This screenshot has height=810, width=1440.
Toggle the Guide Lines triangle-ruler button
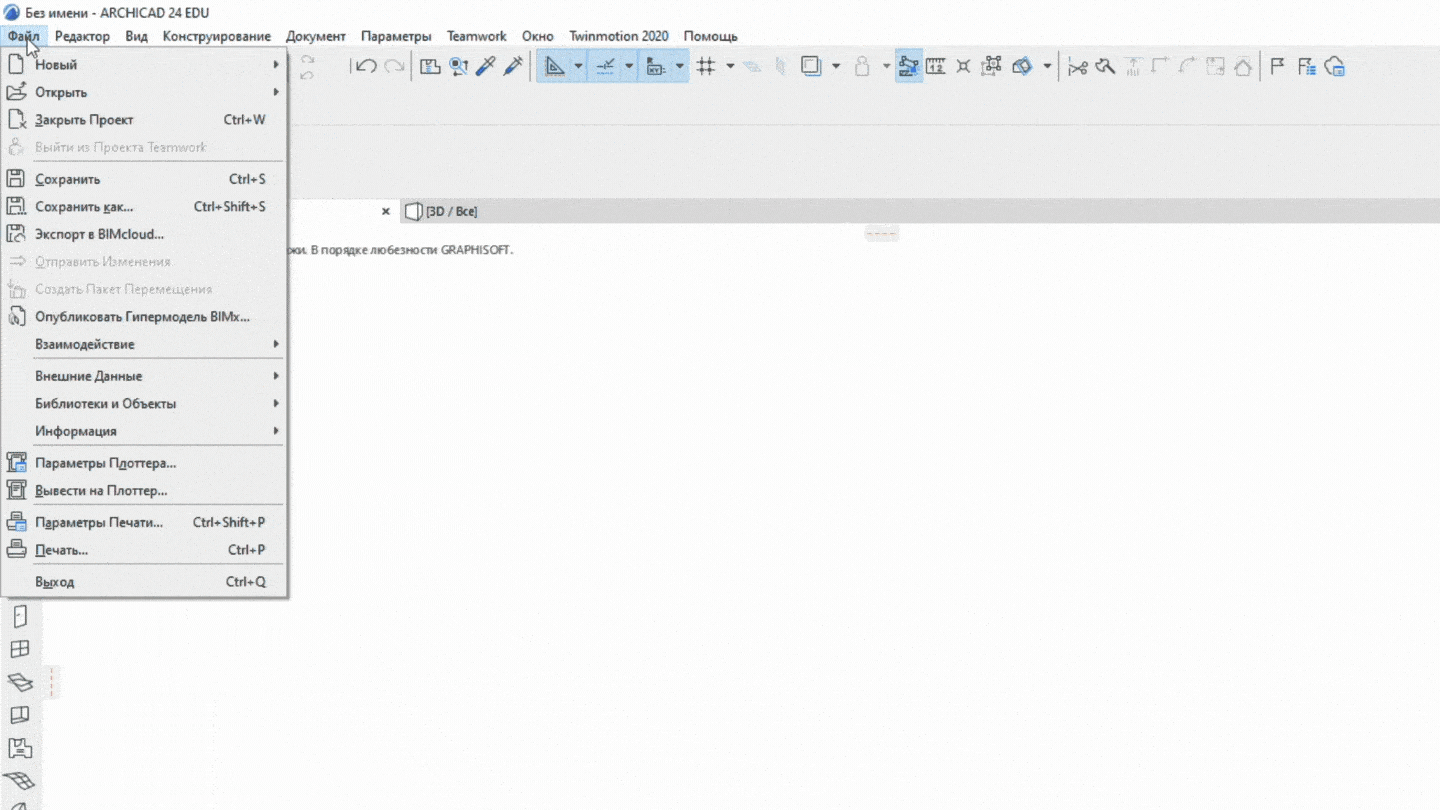[554, 67]
